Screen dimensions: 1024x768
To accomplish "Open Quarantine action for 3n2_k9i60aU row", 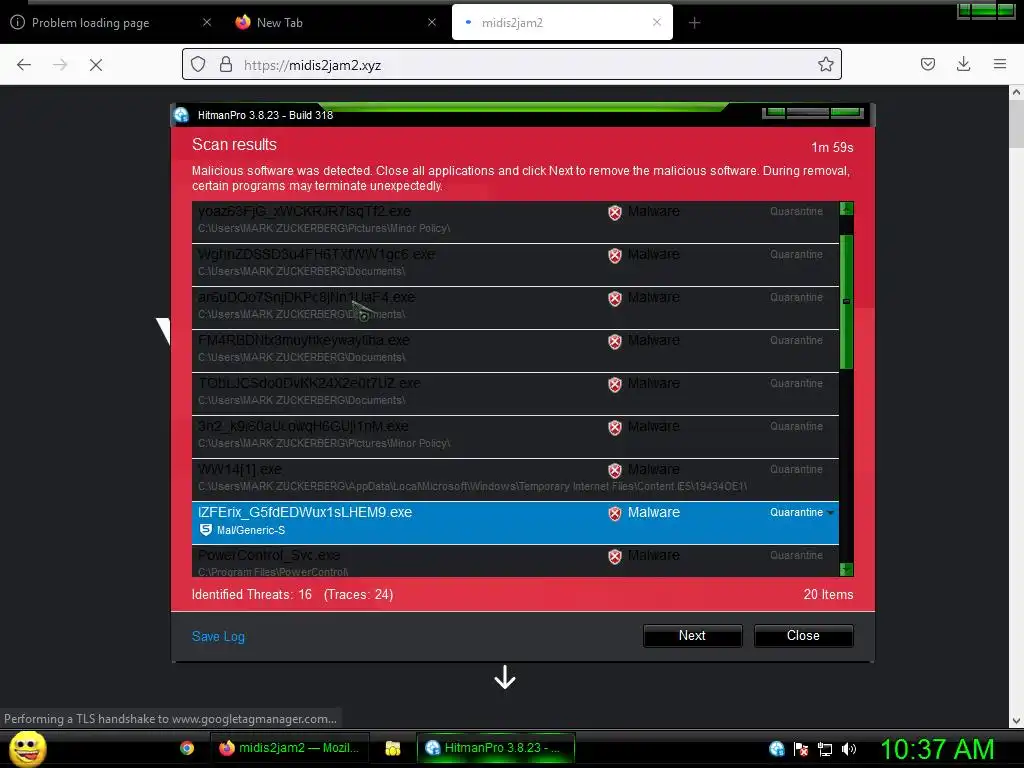I will (796, 427).
